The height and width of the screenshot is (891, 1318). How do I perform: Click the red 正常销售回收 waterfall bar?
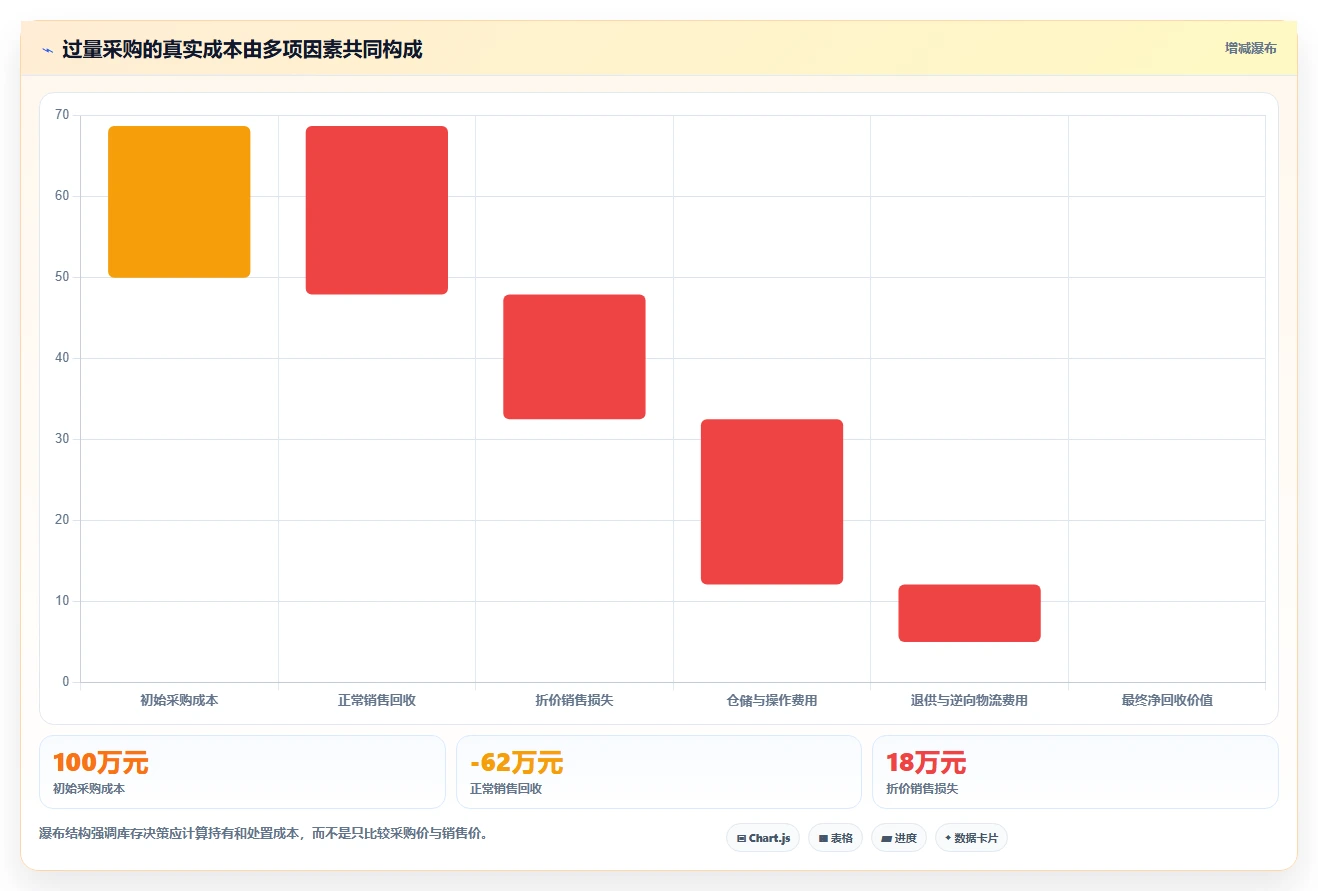pos(377,210)
